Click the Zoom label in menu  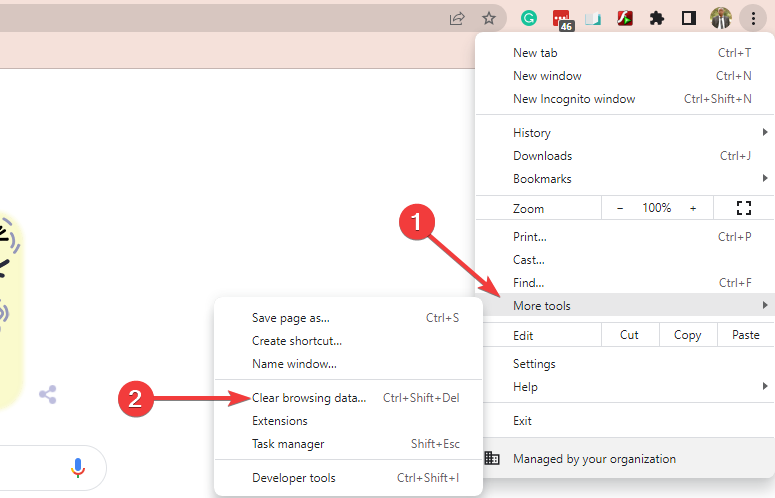(528, 209)
